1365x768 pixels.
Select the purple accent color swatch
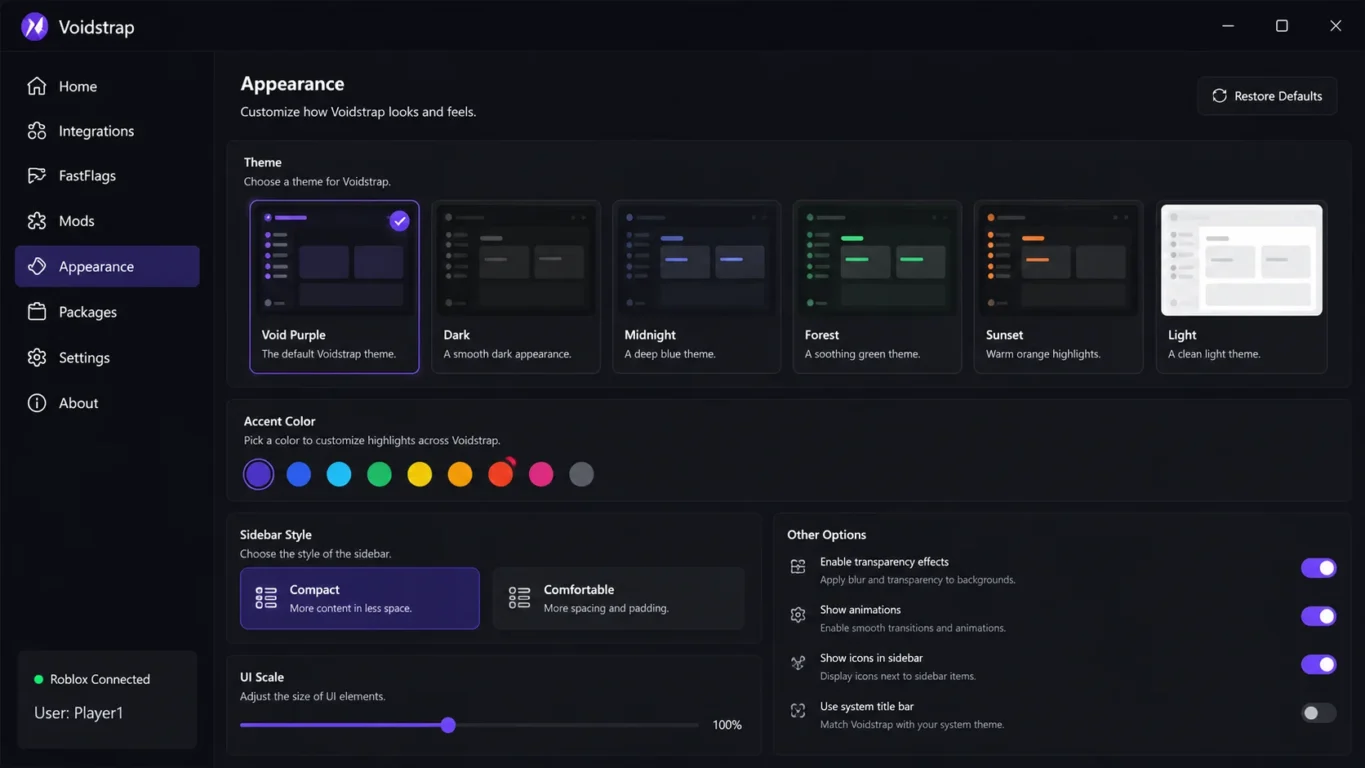tap(258, 474)
